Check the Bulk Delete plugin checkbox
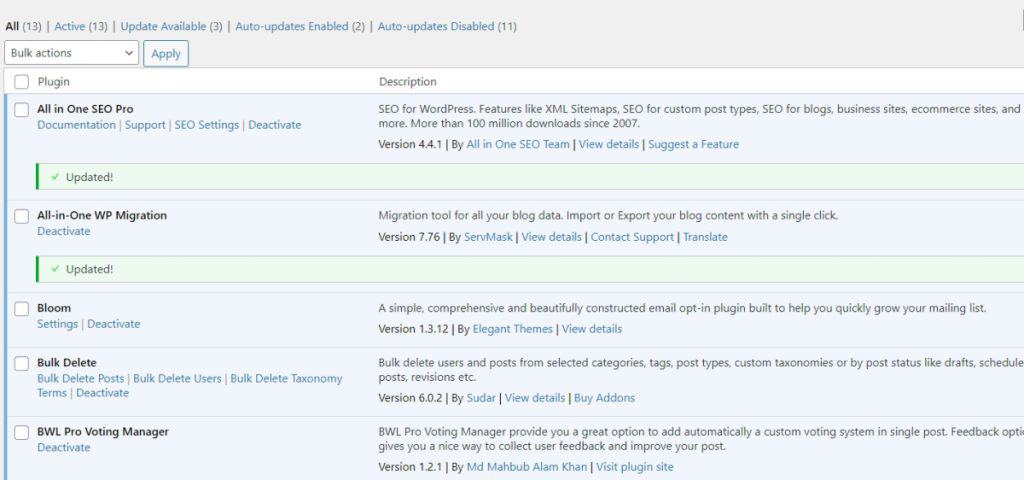 22,362
